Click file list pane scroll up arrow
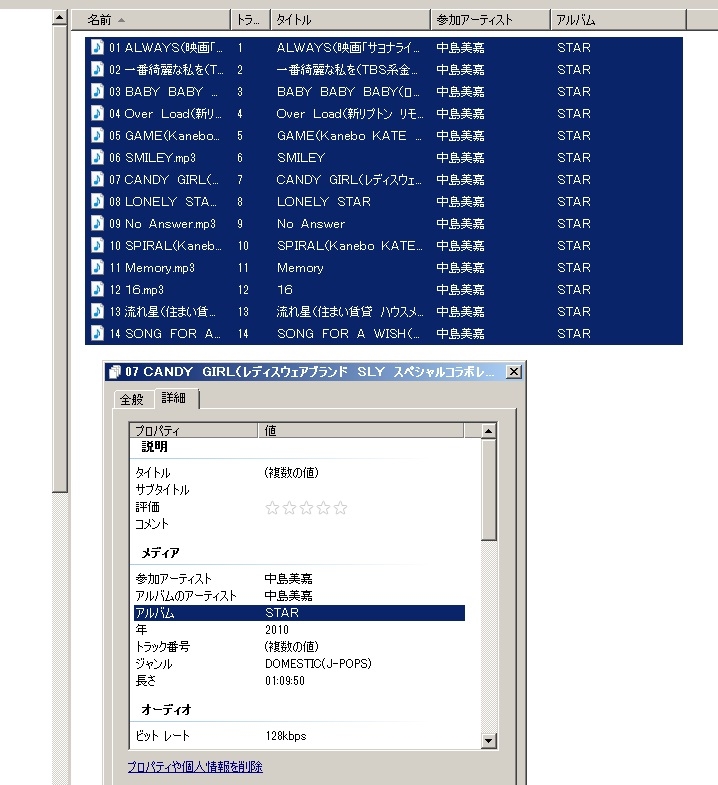 (60, 18)
